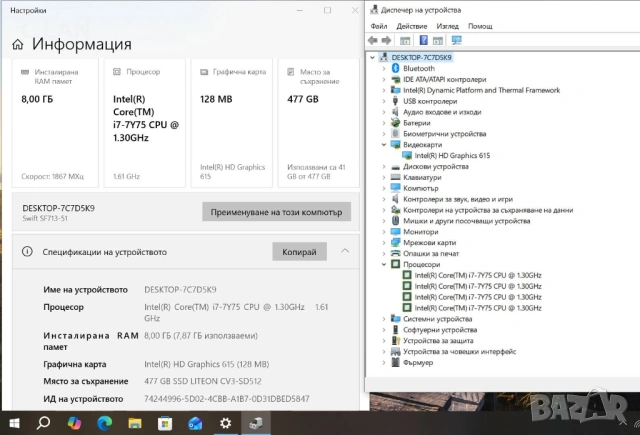Expand Системни устройства node

click(x=384, y=319)
